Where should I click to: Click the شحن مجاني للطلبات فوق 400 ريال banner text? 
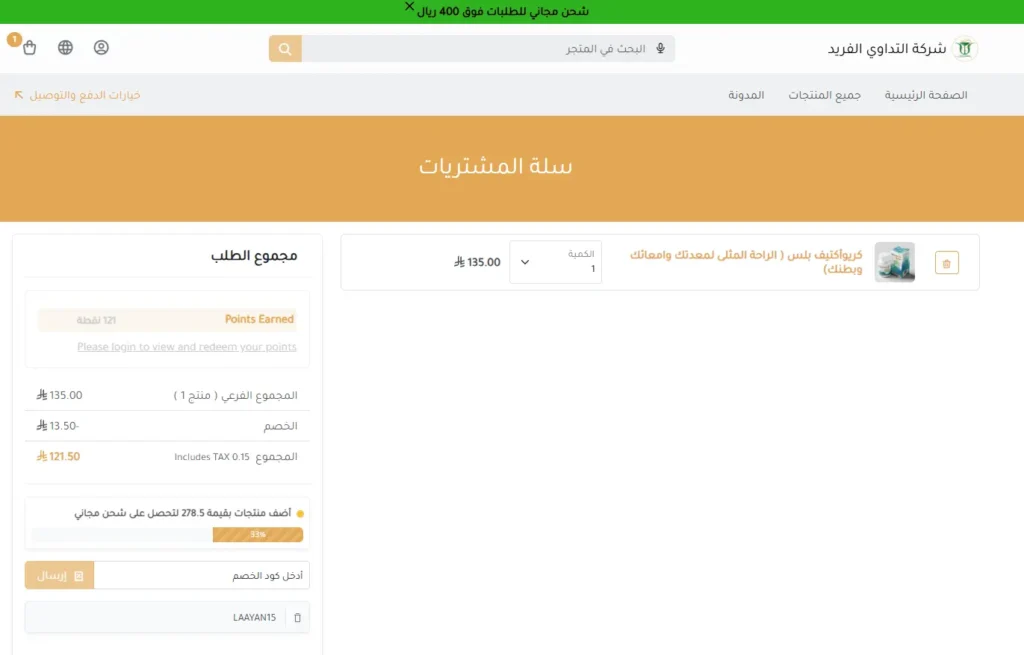tap(503, 12)
